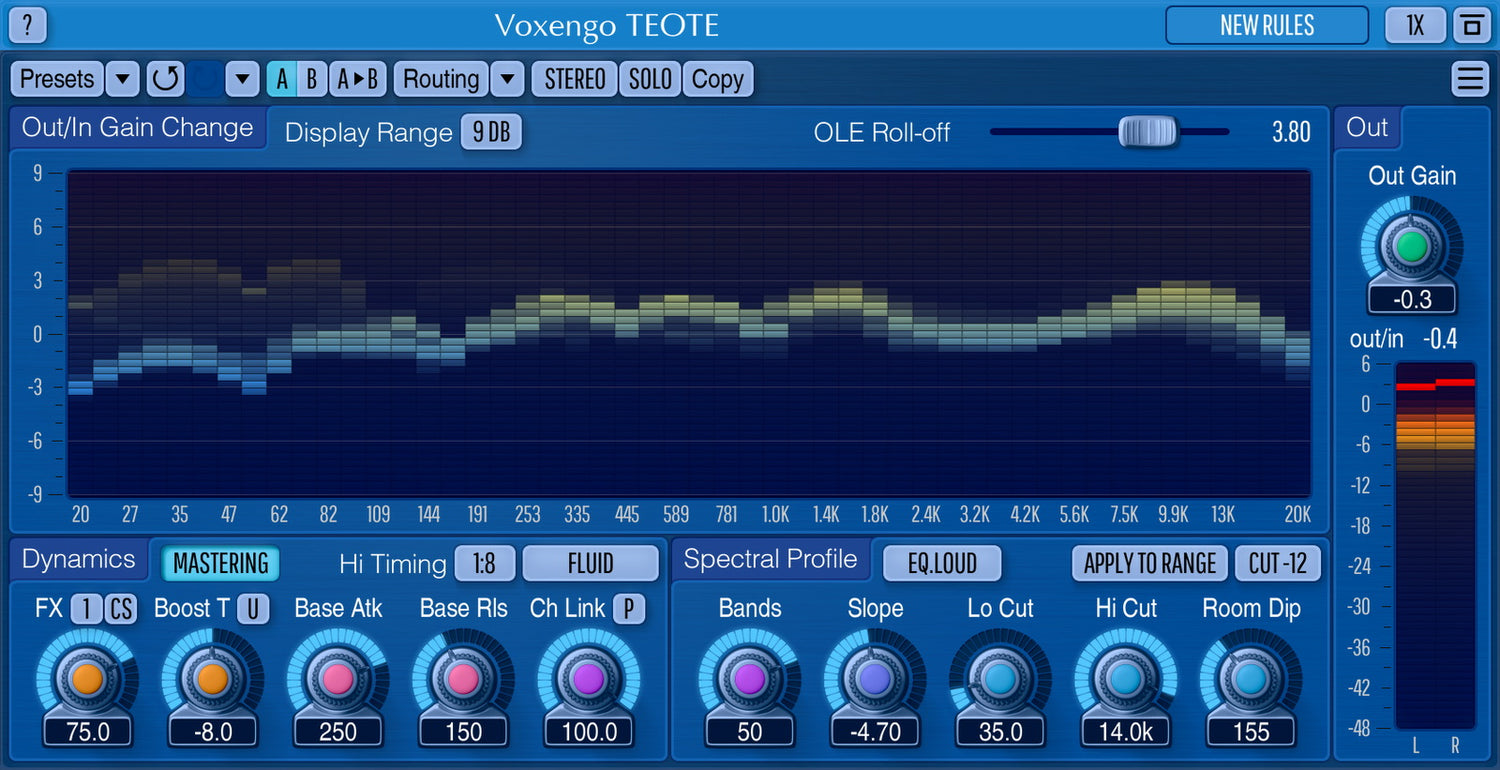Click the Ch Link knob
The width and height of the screenshot is (1500, 770).
(589, 679)
